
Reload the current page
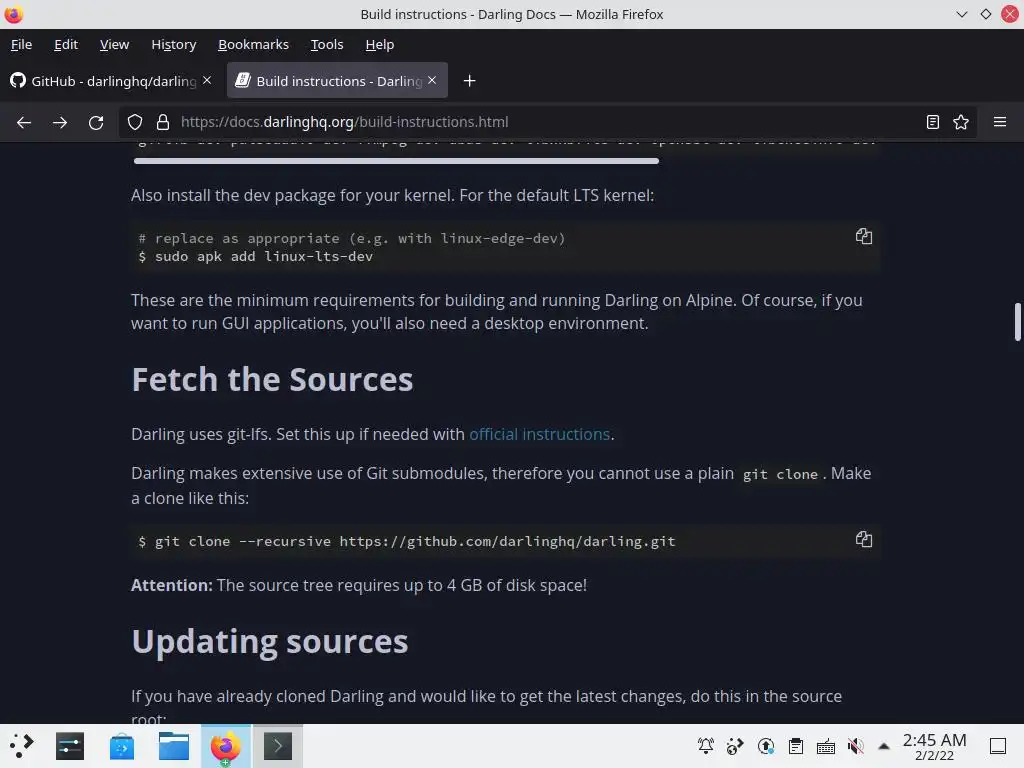(x=96, y=122)
